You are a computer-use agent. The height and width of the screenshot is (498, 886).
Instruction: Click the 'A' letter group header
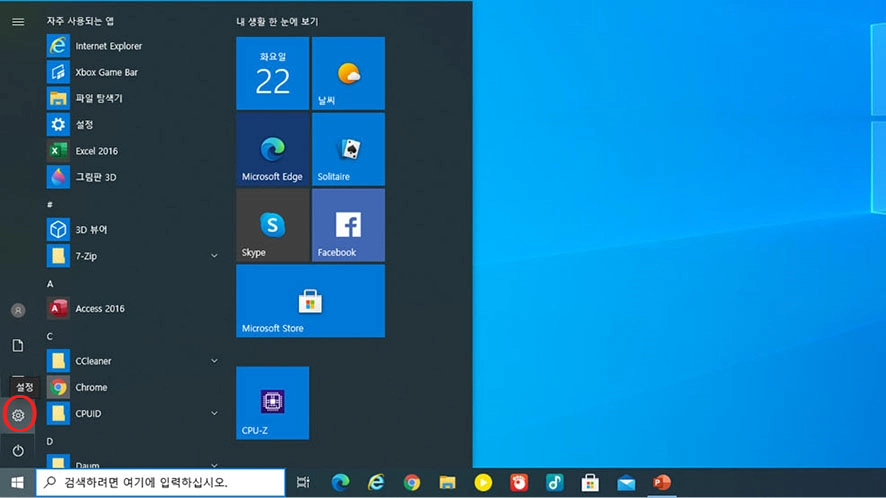coord(50,284)
